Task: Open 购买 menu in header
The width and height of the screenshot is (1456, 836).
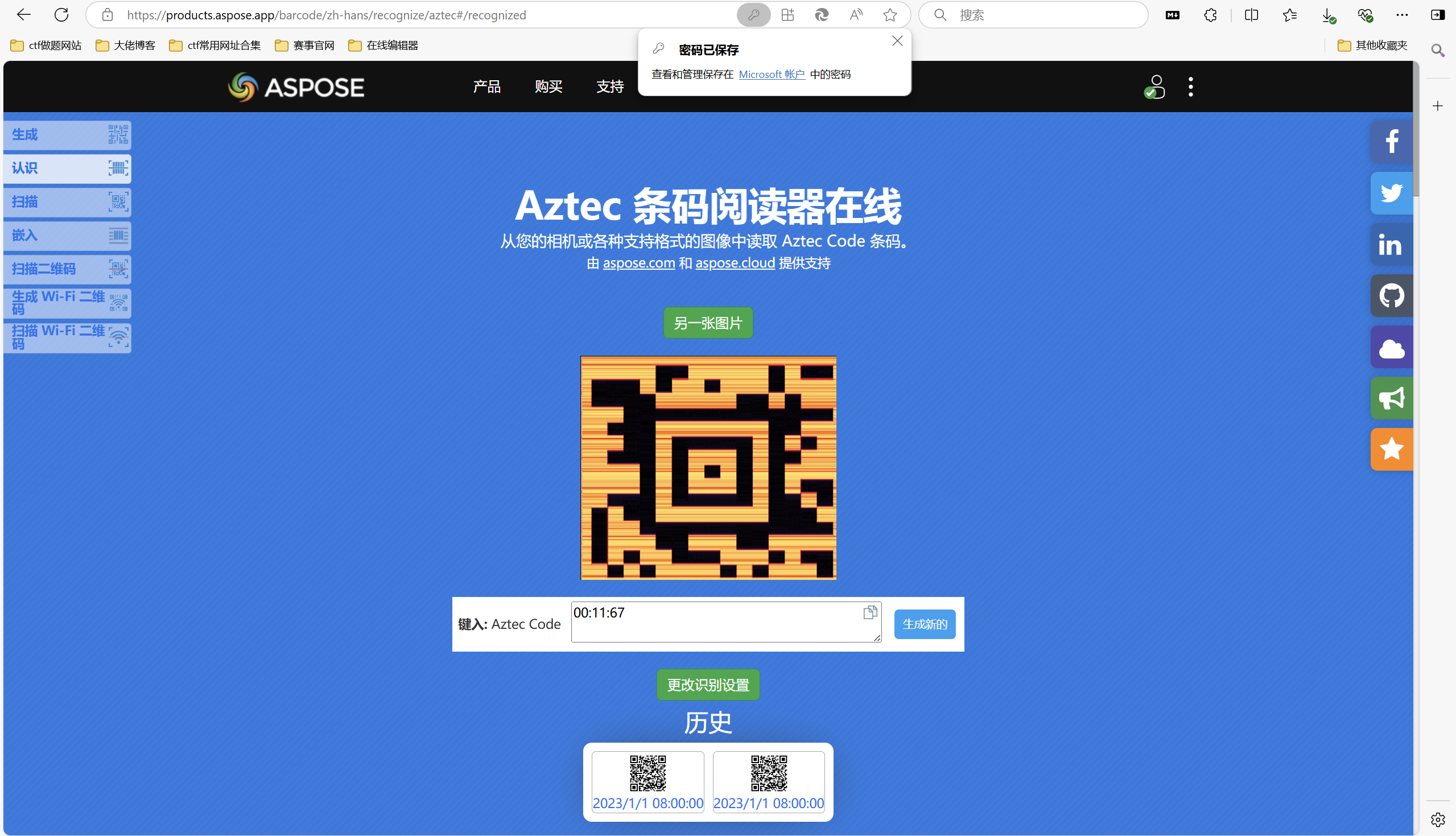Action: click(548, 87)
